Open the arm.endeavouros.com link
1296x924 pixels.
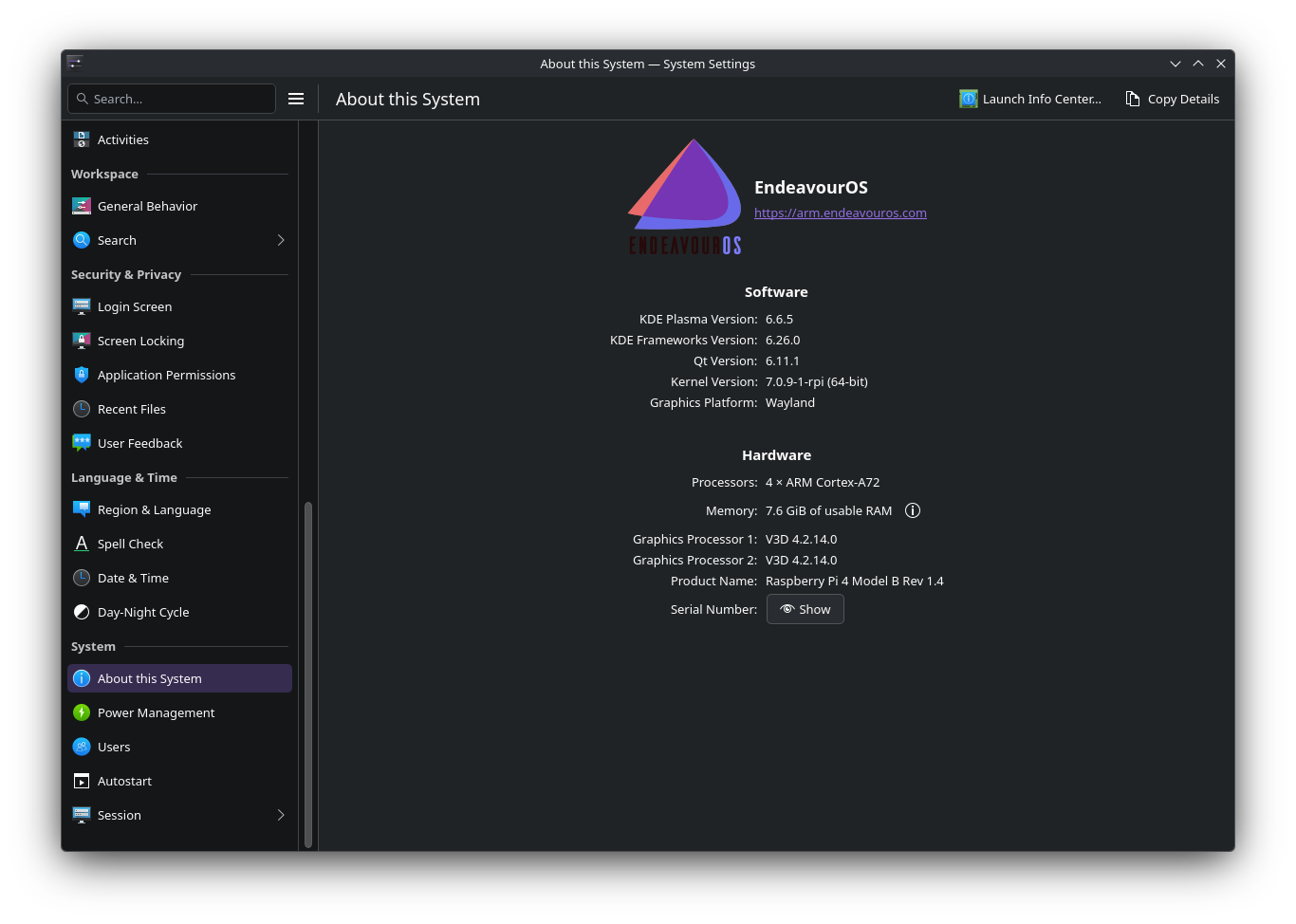841,213
